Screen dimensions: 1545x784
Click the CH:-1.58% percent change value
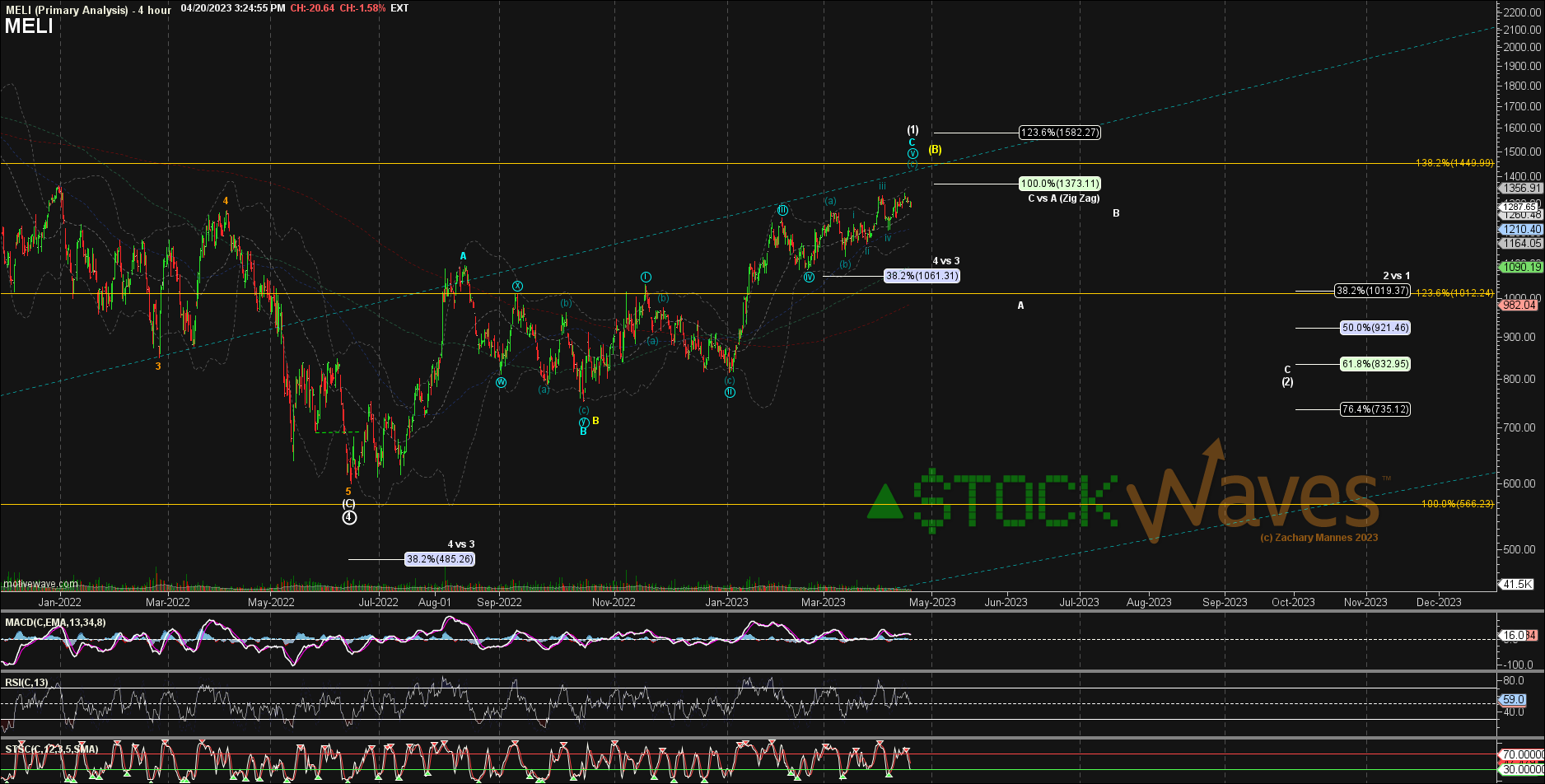click(x=362, y=8)
